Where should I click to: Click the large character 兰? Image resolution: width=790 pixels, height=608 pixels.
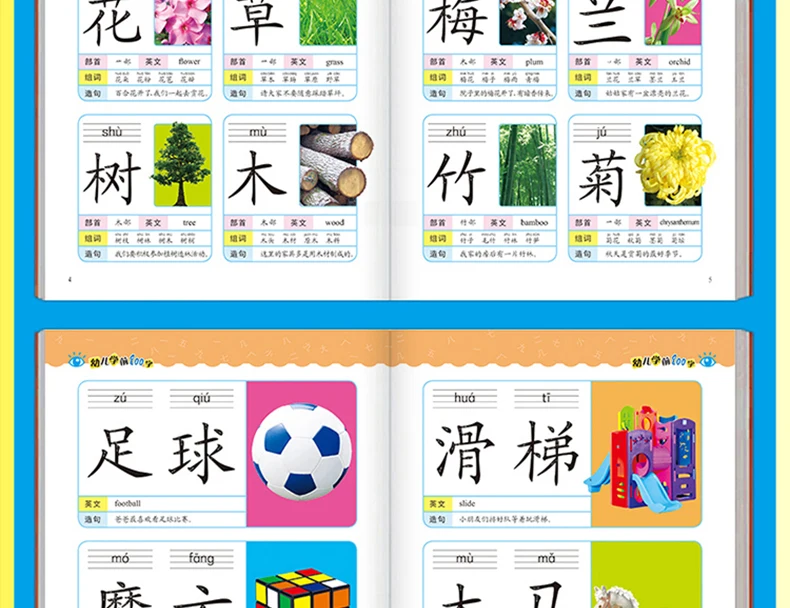click(602, 23)
